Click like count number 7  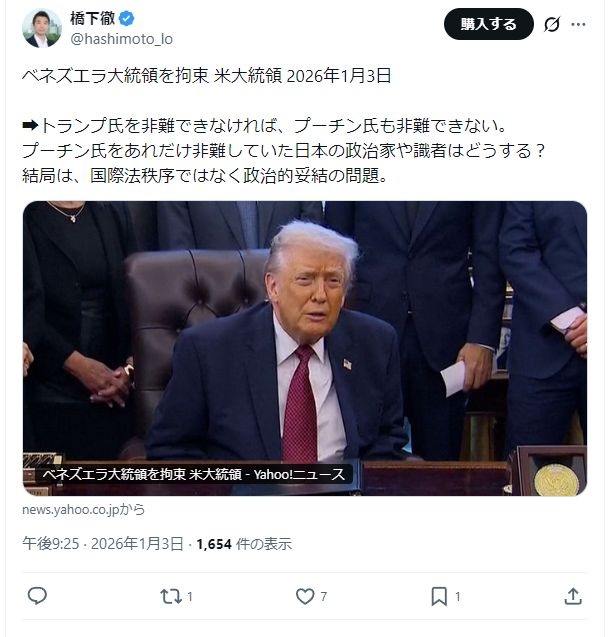click(324, 596)
